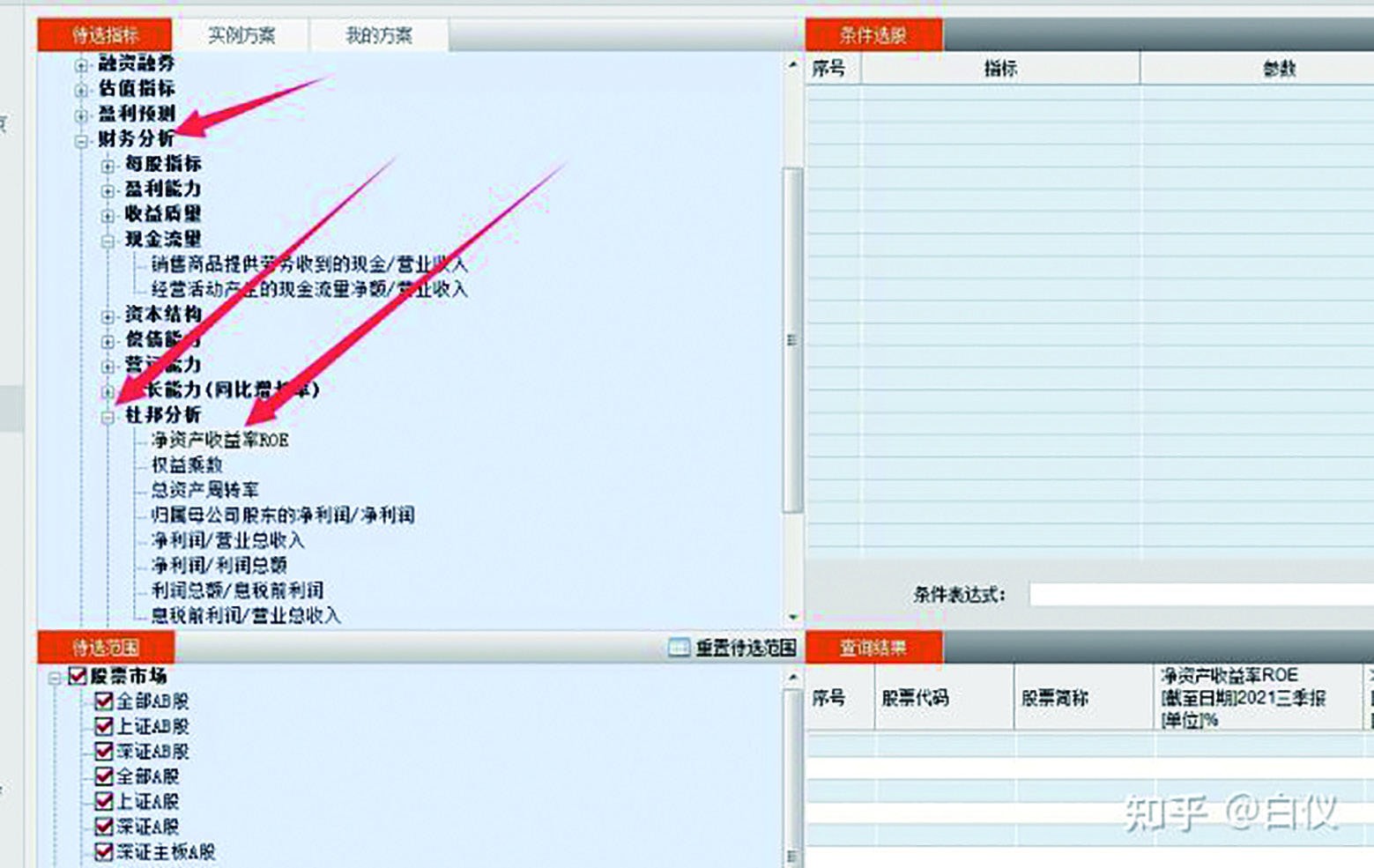Collapse the 财务分析 tree node
Screen dimensions: 1374x868
point(81,140)
